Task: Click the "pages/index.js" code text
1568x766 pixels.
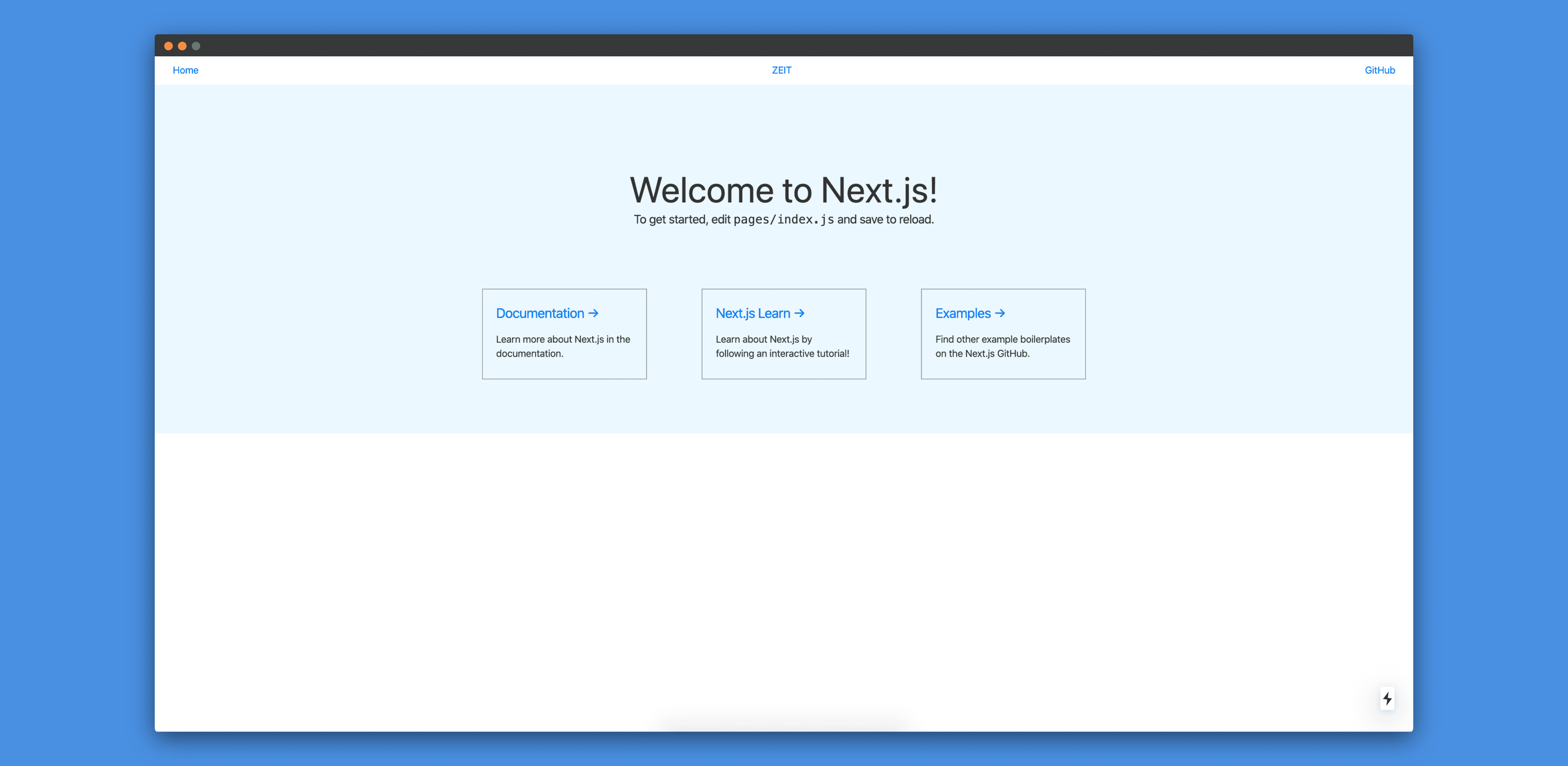Action: pos(784,219)
